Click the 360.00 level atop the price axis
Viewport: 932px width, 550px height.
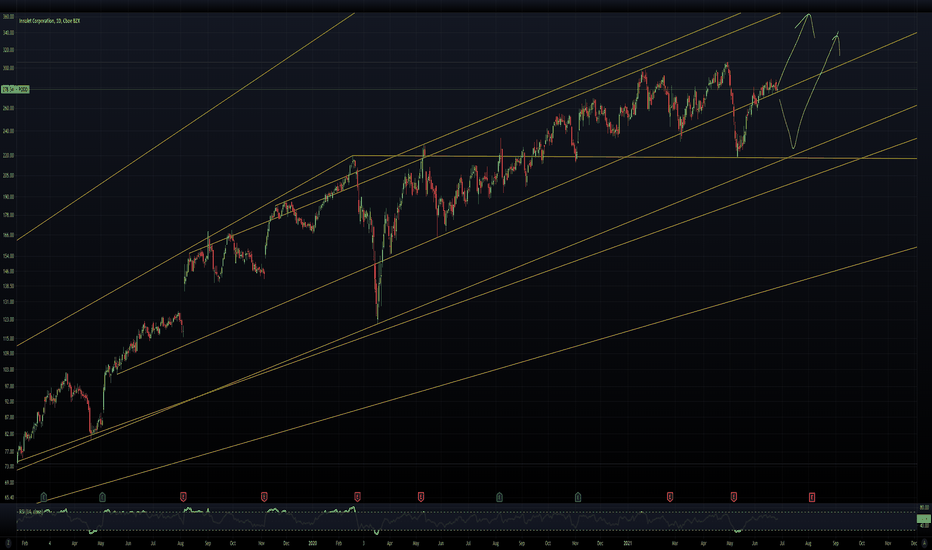click(8, 17)
